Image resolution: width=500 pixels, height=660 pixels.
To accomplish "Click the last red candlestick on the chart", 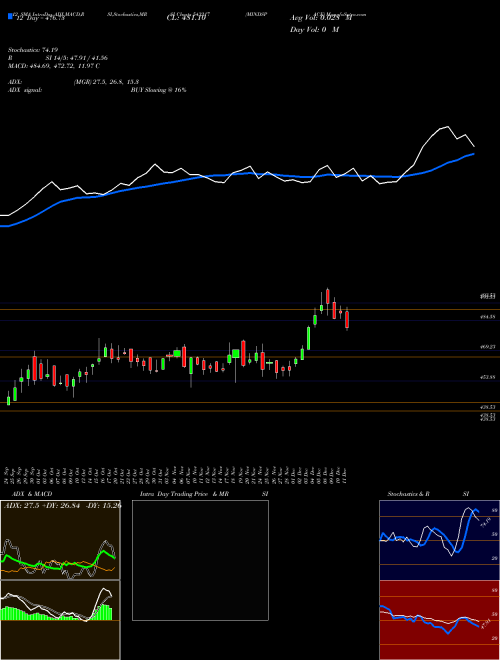I will 347,319.
